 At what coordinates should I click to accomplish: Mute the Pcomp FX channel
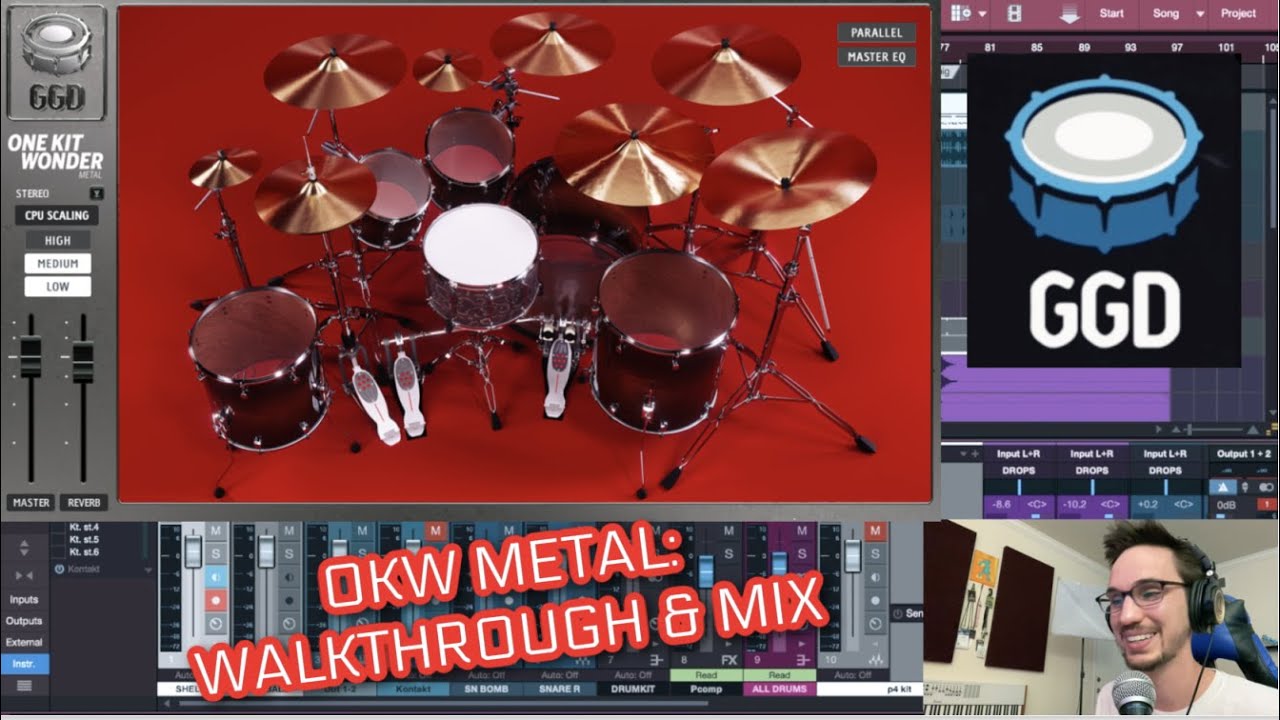[x=729, y=531]
